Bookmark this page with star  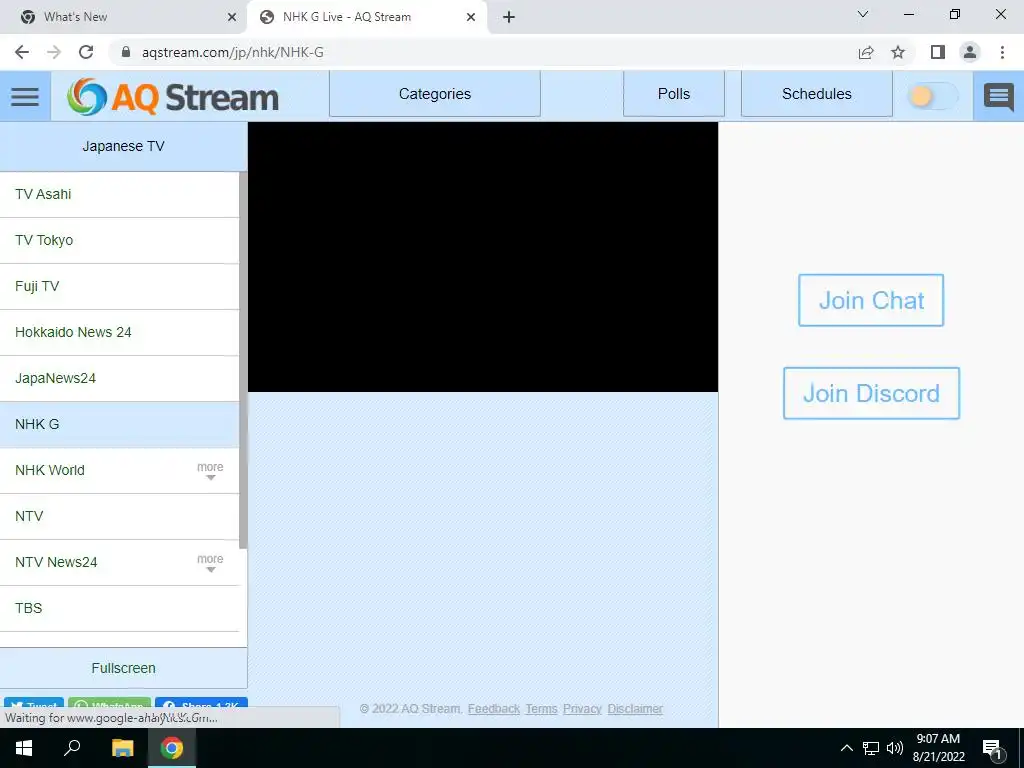click(898, 52)
